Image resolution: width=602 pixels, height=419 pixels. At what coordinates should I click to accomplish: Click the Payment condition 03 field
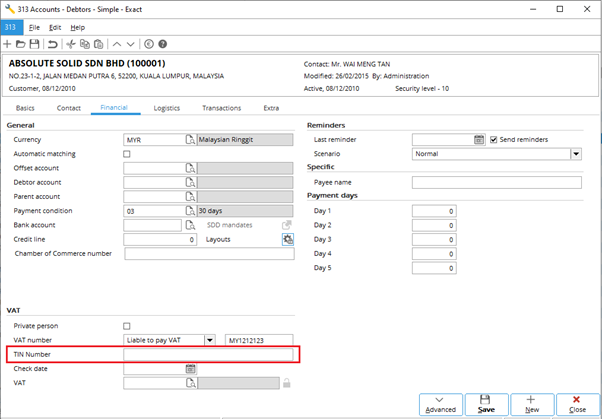tap(154, 211)
